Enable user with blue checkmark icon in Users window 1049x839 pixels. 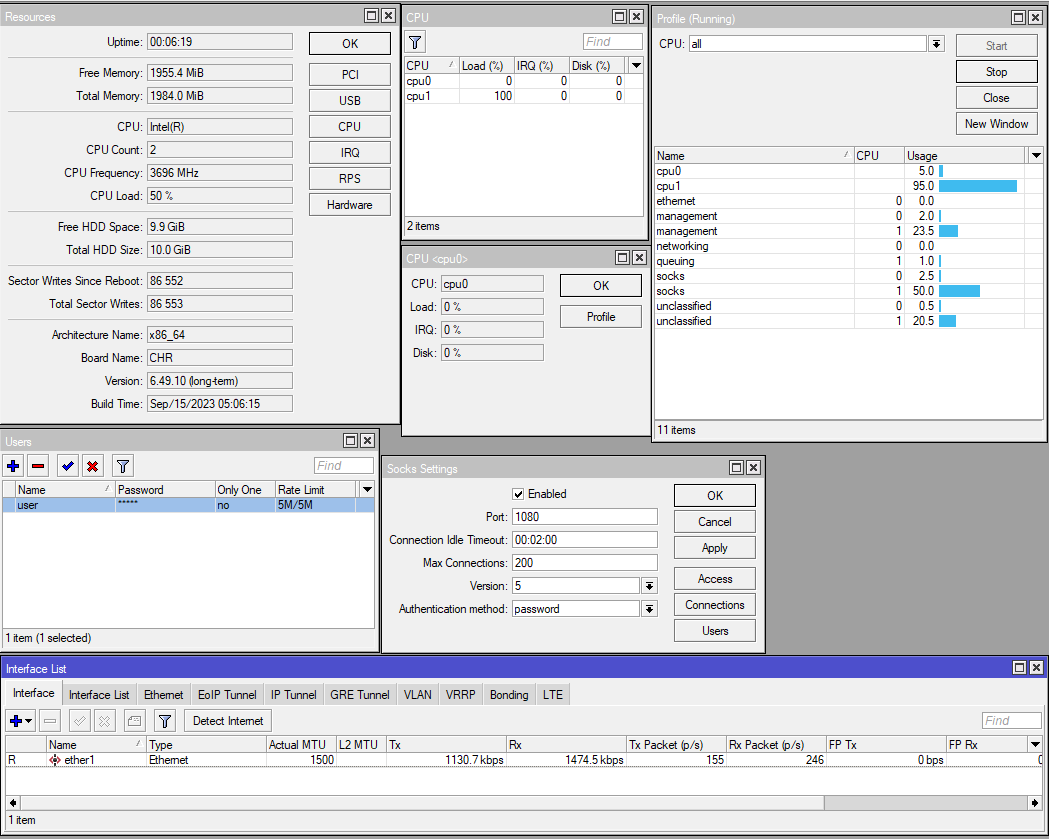68,466
